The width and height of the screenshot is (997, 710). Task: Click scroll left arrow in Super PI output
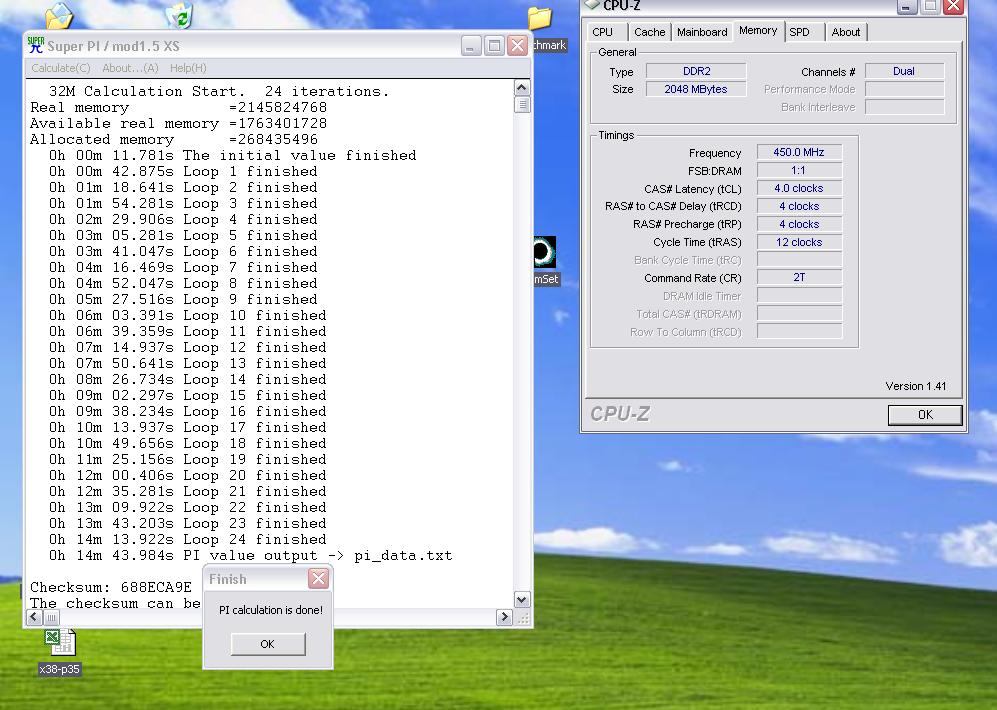pos(34,617)
